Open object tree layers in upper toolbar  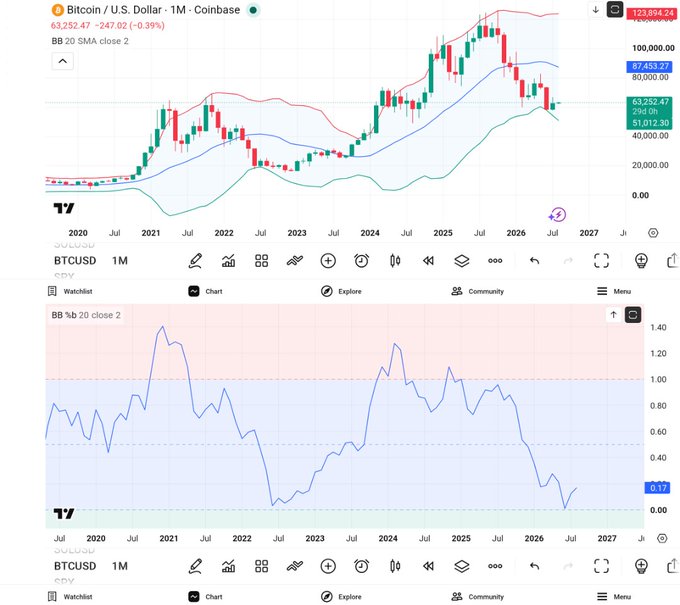pyautogui.click(x=462, y=261)
